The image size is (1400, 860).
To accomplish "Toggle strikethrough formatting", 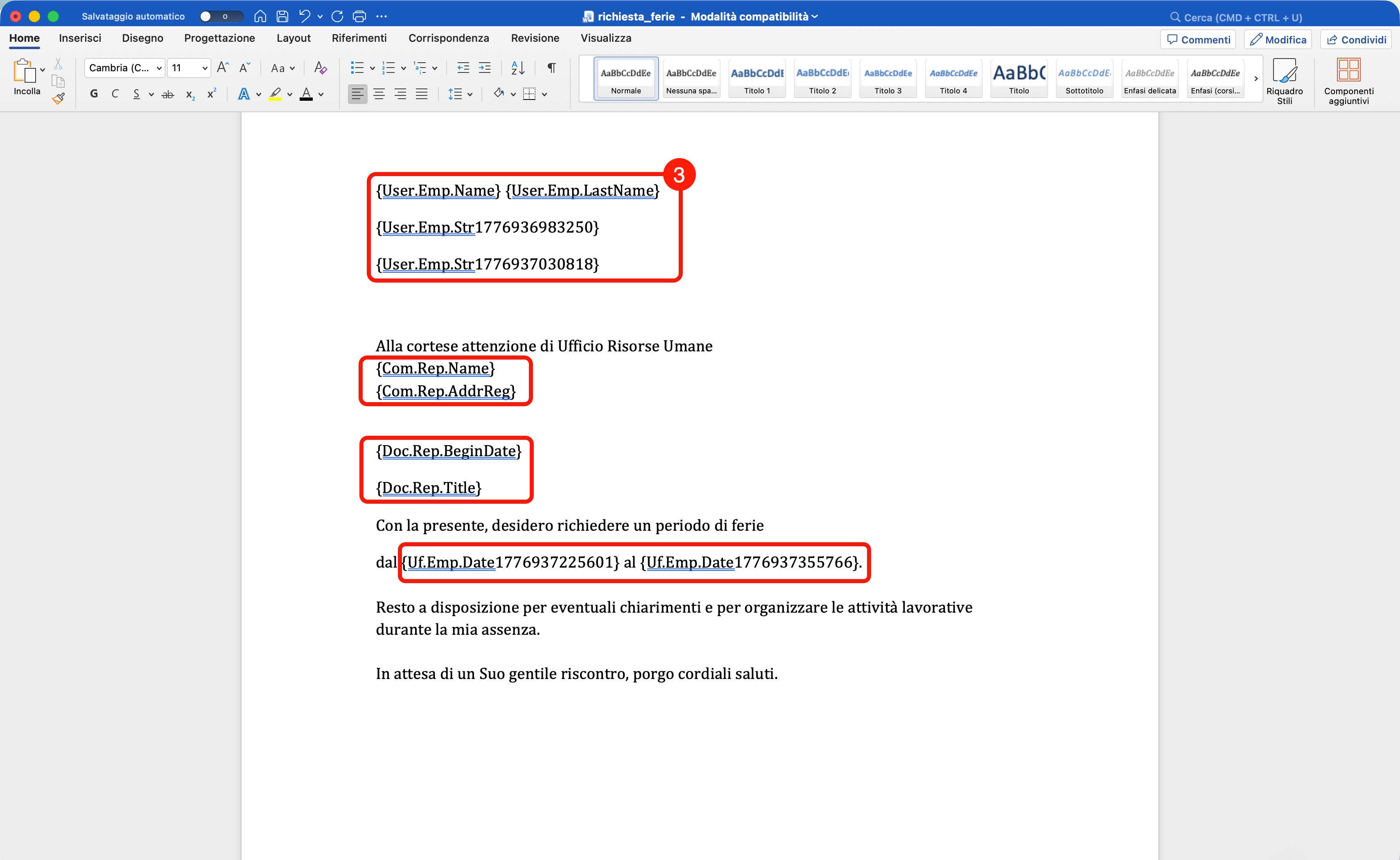I will pos(168,94).
